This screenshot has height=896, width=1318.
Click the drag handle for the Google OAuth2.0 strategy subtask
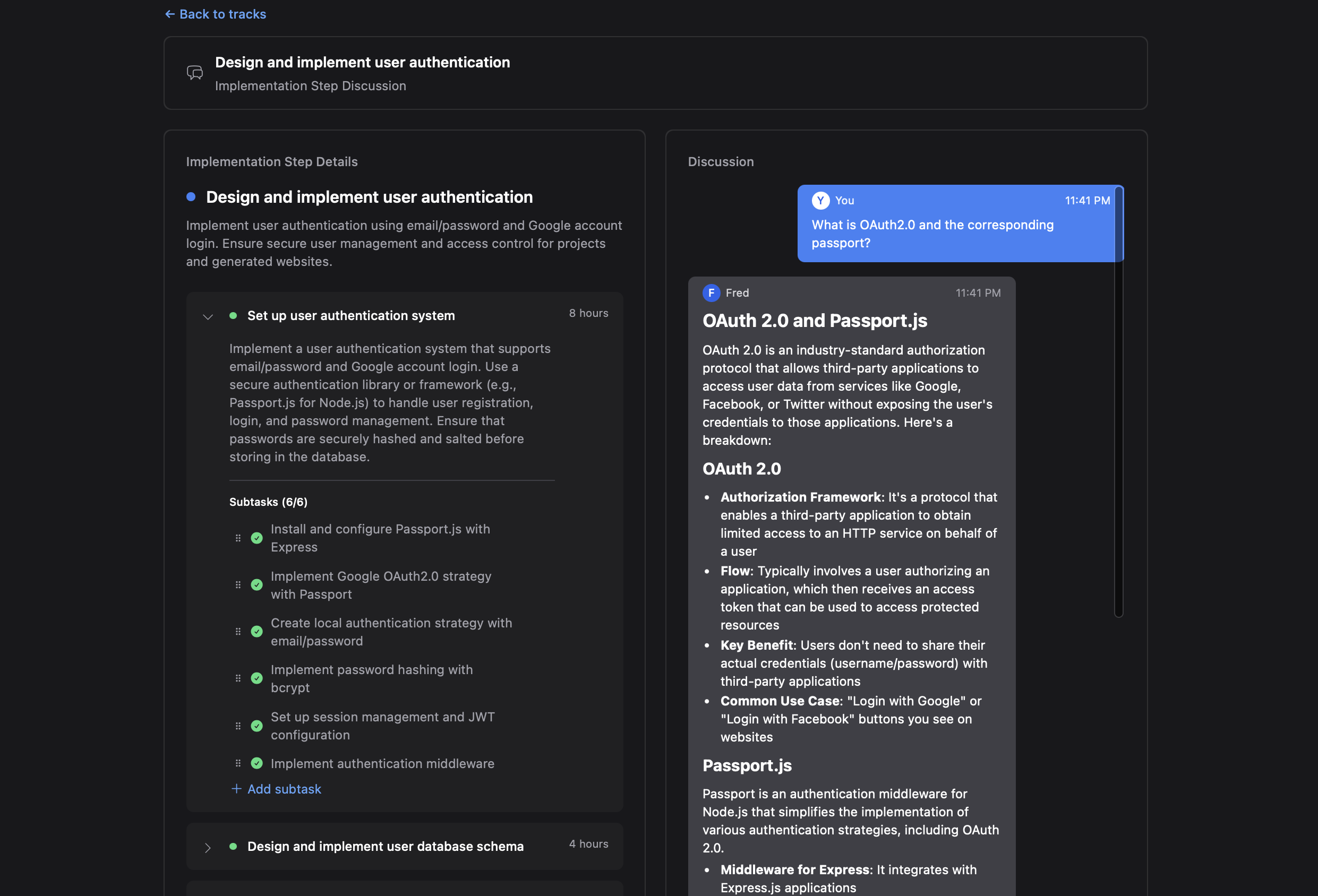coord(238,585)
